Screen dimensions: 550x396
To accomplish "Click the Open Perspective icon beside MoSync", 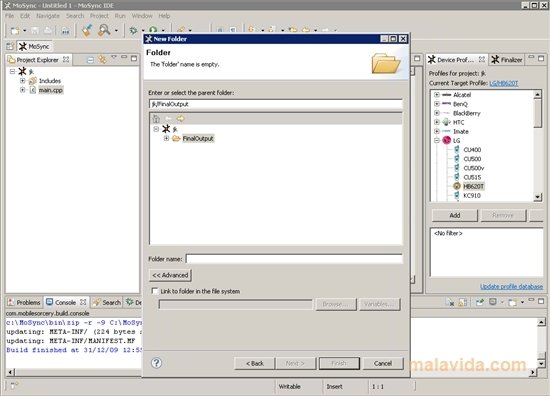I will pos(10,46).
